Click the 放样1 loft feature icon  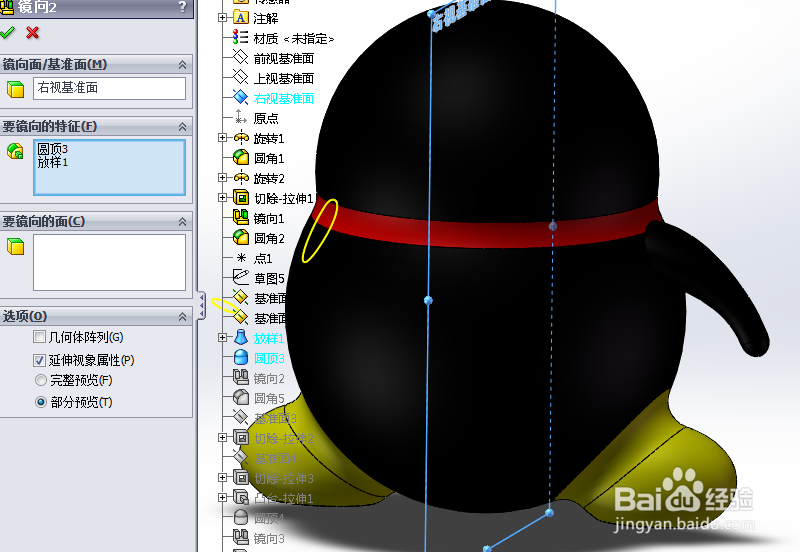[x=241, y=337]
